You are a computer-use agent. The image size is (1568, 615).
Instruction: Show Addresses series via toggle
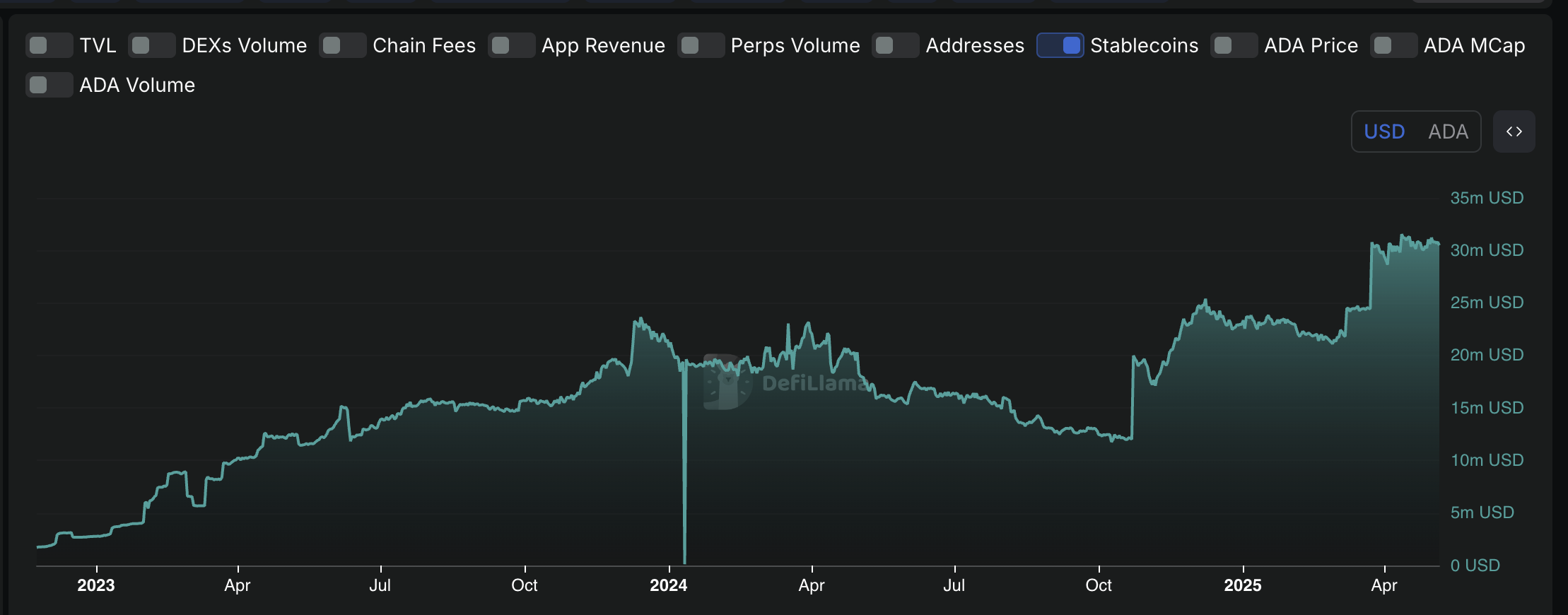896,45
